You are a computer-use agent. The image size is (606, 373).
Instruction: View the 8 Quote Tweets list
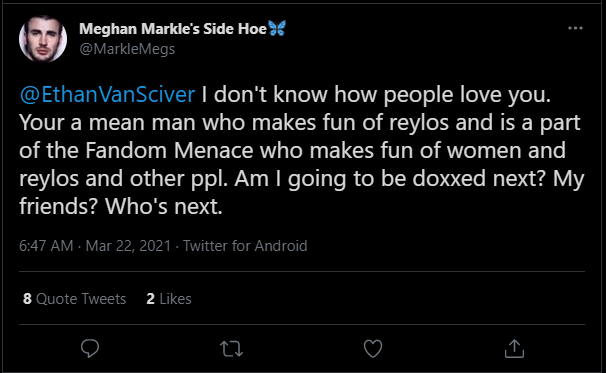click(75, 299)
